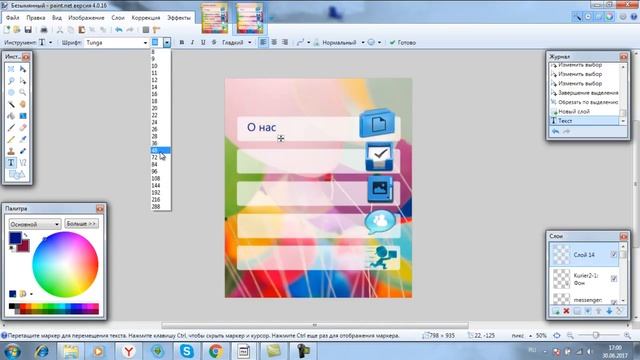Toggle Strikethrough text formatting
Image resolution: width=640 pixels, height=360 pixels.
pos(213,42)
